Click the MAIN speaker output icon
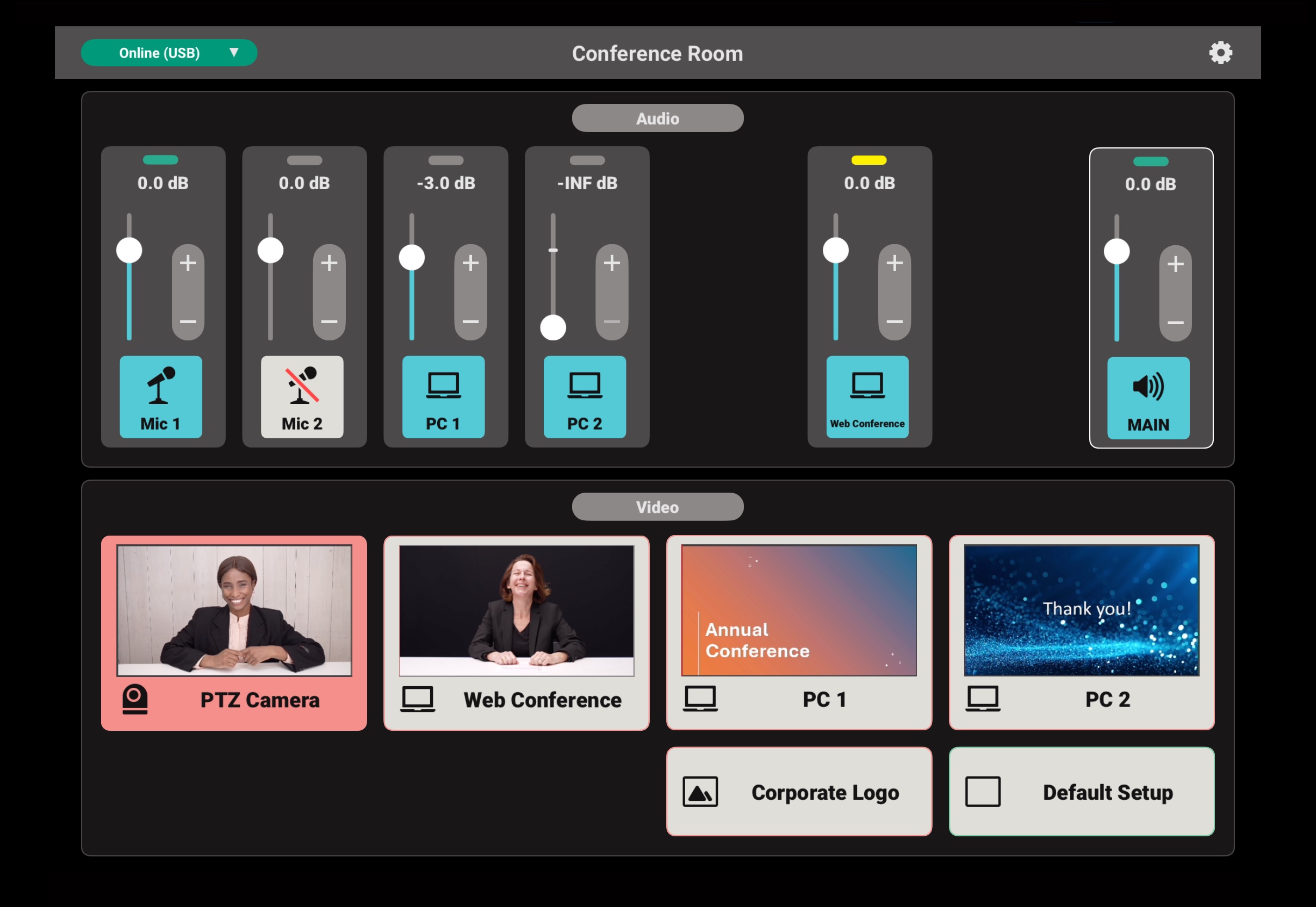 [1149, 398]
